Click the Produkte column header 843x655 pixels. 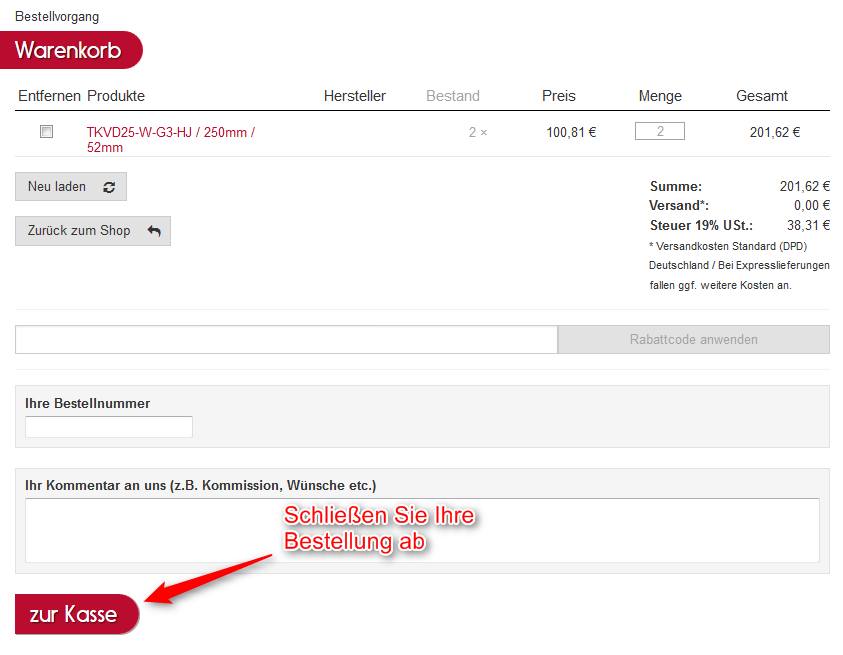[x=116, y=96]
